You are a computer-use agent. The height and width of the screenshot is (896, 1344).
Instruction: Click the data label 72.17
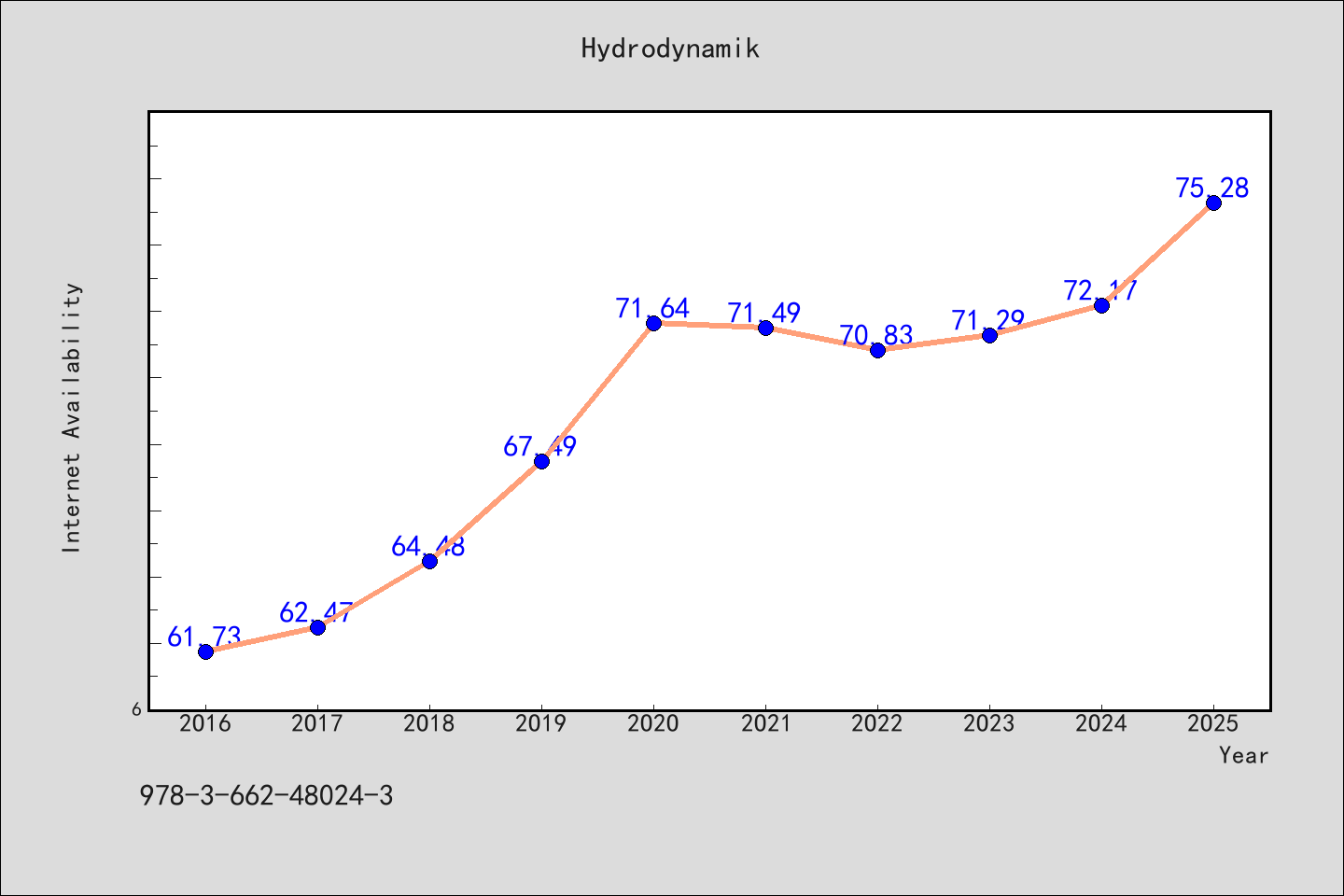tap(1100, 291)
